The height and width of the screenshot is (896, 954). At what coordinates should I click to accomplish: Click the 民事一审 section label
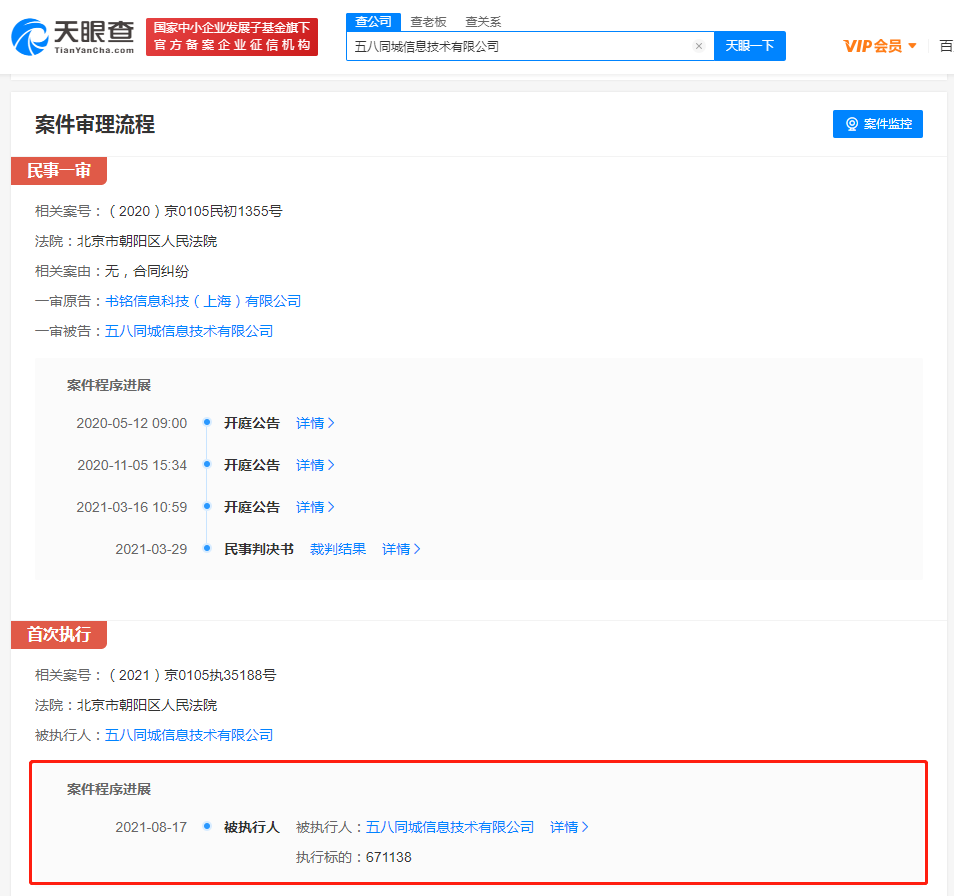click(59, 171)
